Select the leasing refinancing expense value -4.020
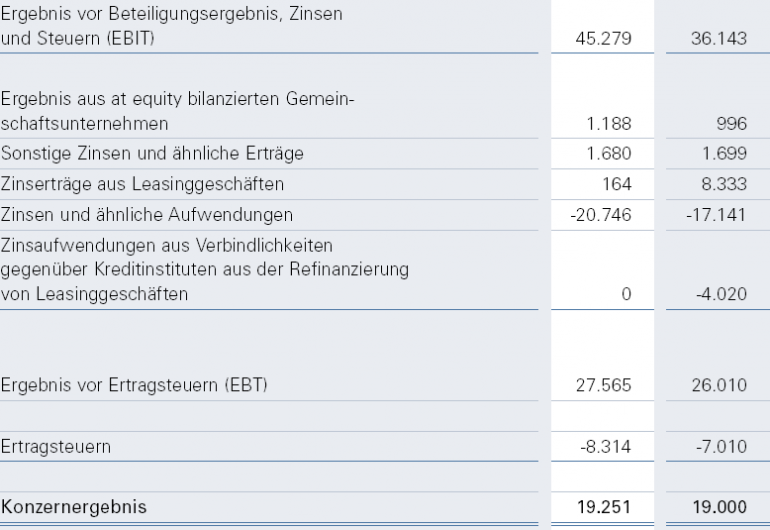This screenshot has width=770, height=530. pos(721,294)
